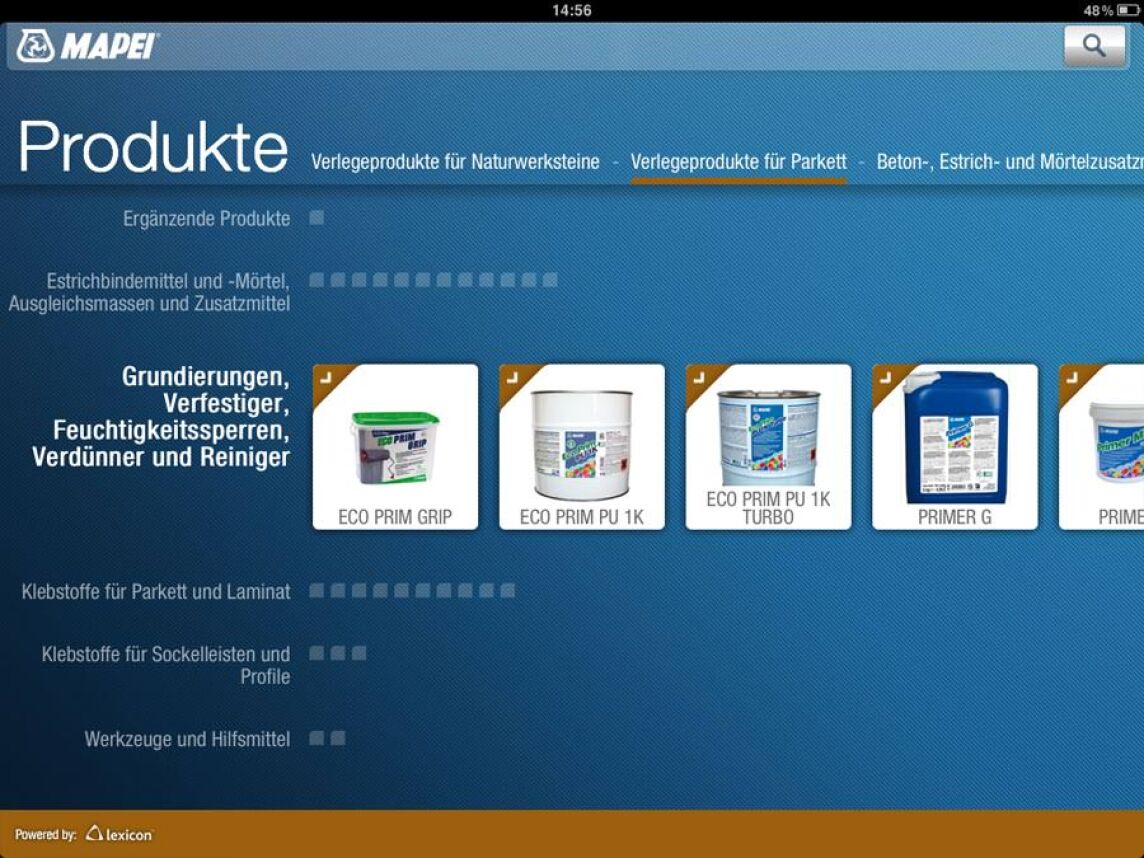Click last square in Estrichbindemittel row

[550, 279]
